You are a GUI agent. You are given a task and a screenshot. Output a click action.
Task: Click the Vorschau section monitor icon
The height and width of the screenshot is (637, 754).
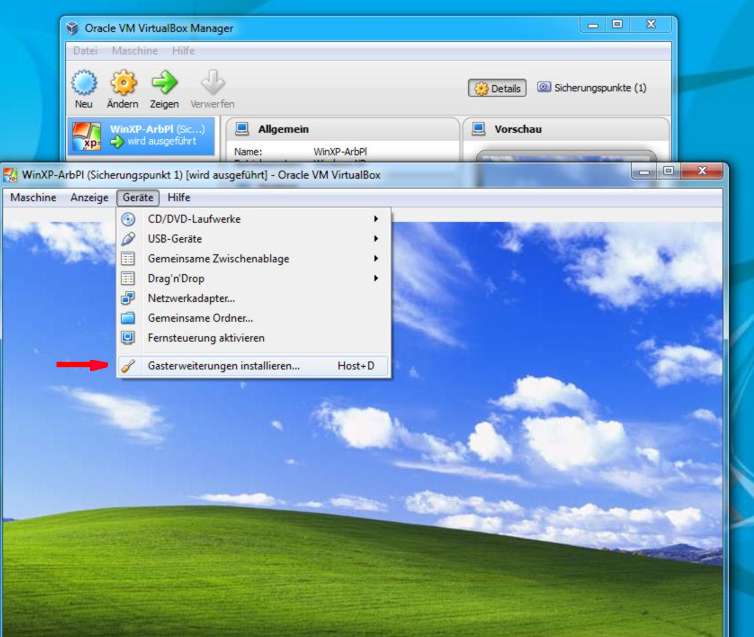(x=478, y=129)
